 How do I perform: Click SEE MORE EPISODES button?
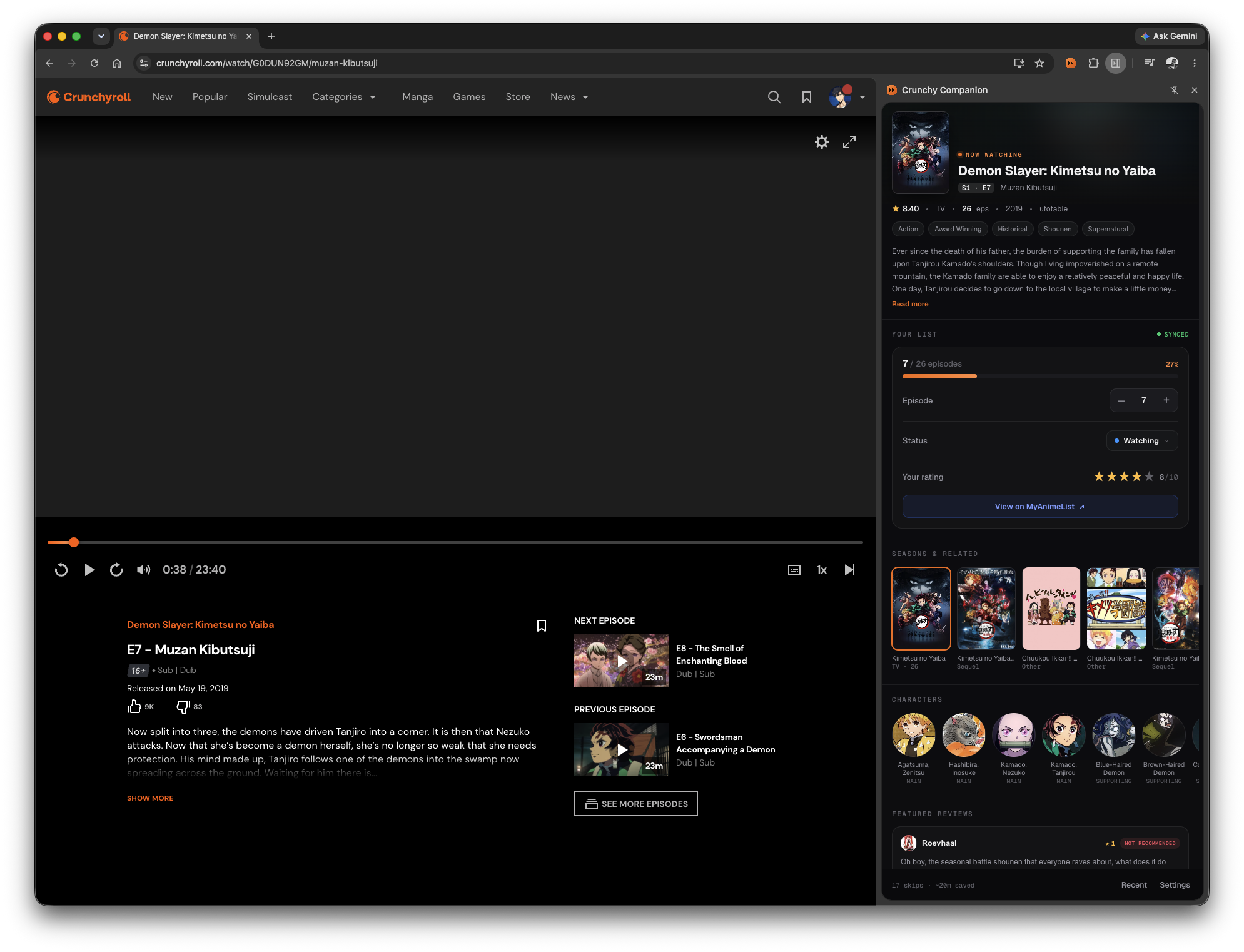[635, 804]
